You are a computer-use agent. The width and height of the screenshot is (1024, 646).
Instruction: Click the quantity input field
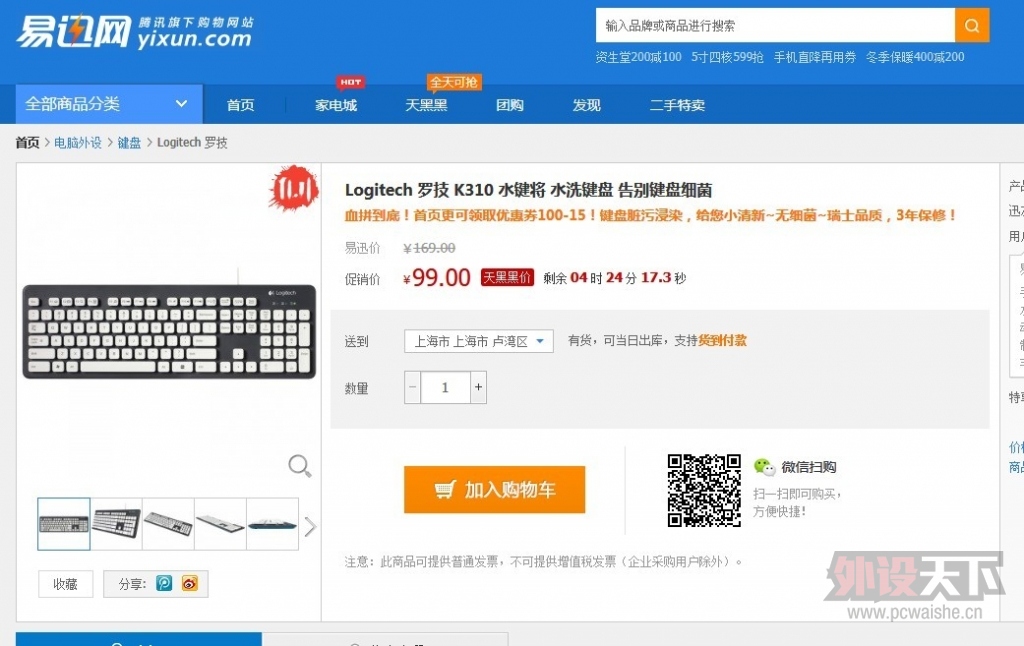445,387
